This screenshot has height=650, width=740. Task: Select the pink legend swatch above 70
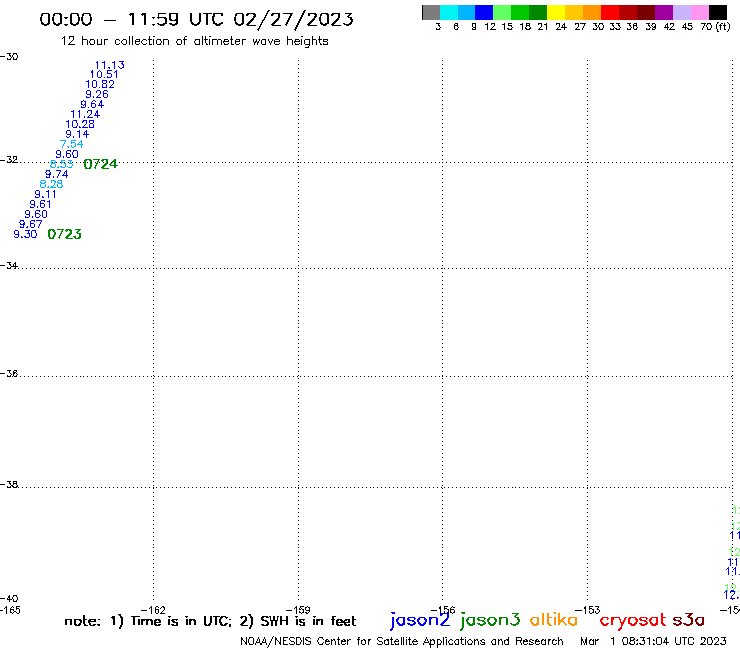tap(700, 12)
